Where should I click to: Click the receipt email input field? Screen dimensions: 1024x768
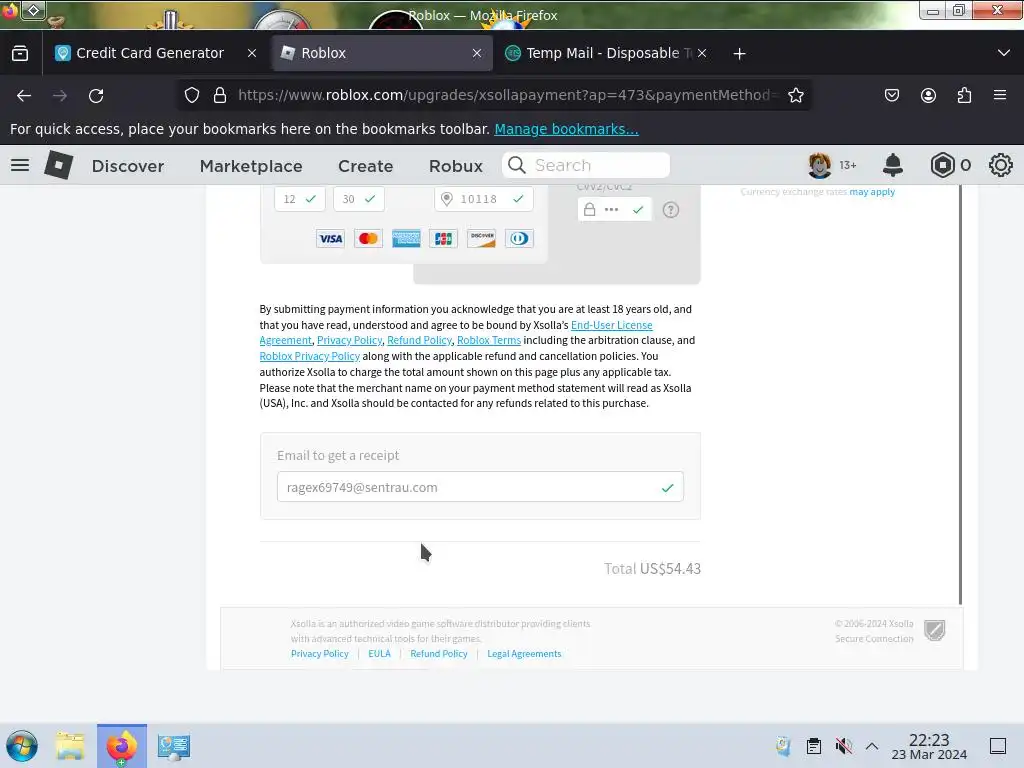tap(480, 487)
